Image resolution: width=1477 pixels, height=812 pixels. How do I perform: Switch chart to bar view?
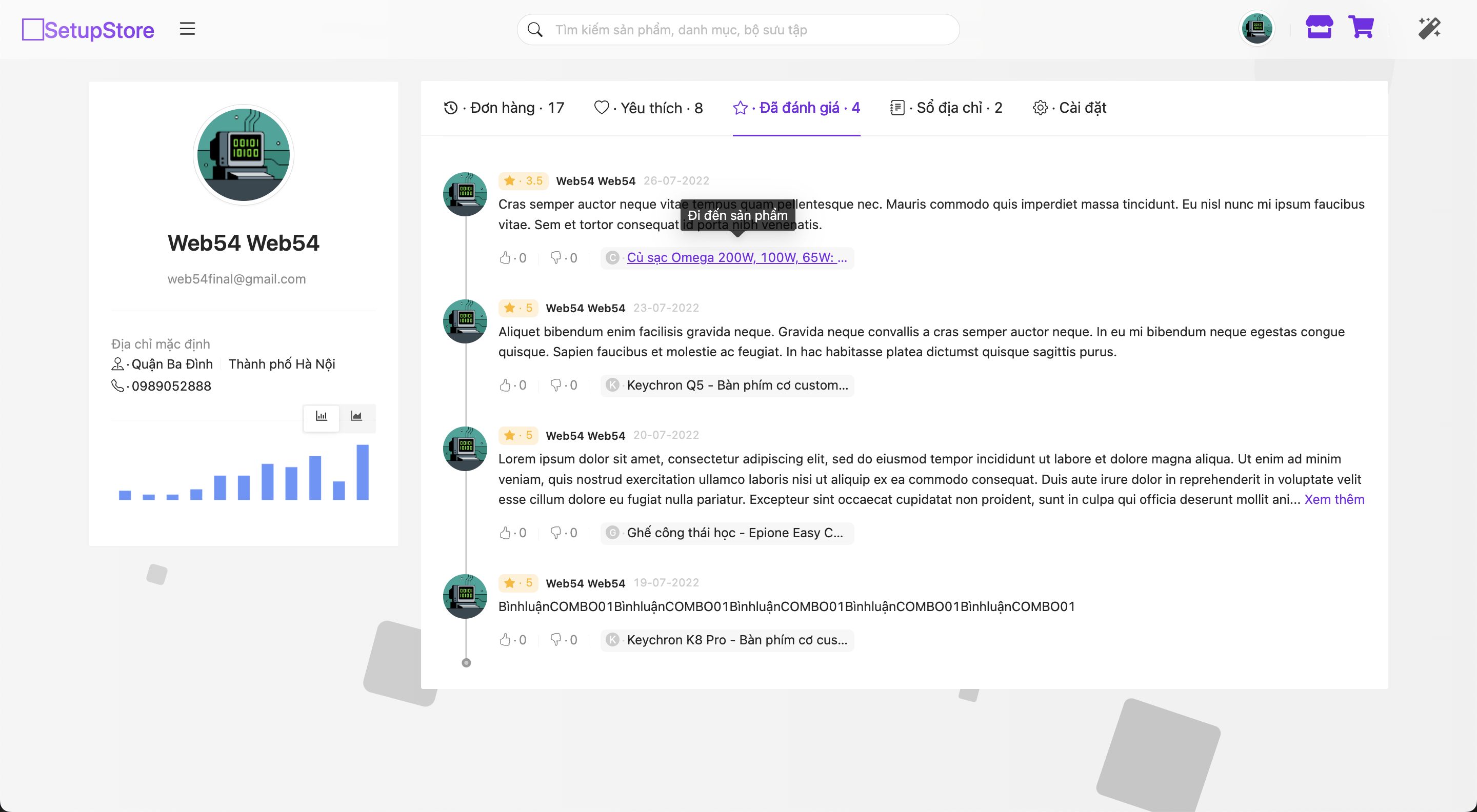tap(321, 416)
